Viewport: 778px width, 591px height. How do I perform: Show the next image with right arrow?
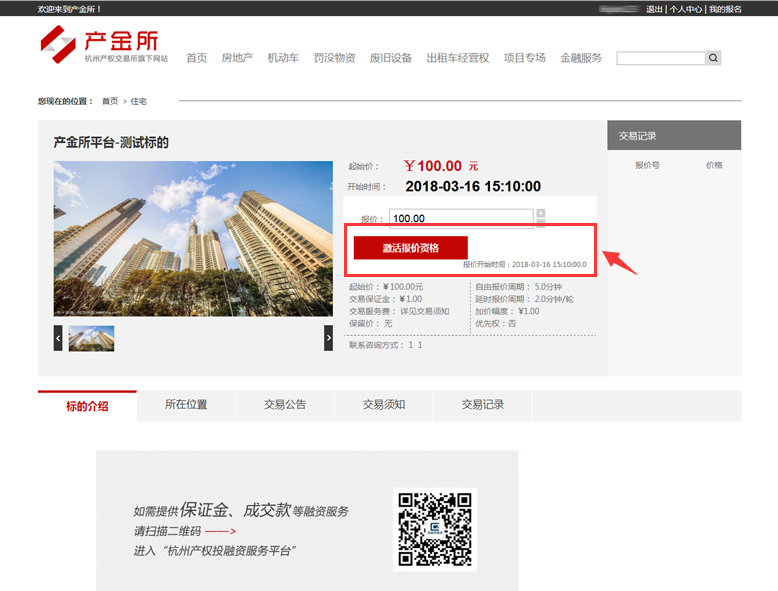click(x=328, y=338)
